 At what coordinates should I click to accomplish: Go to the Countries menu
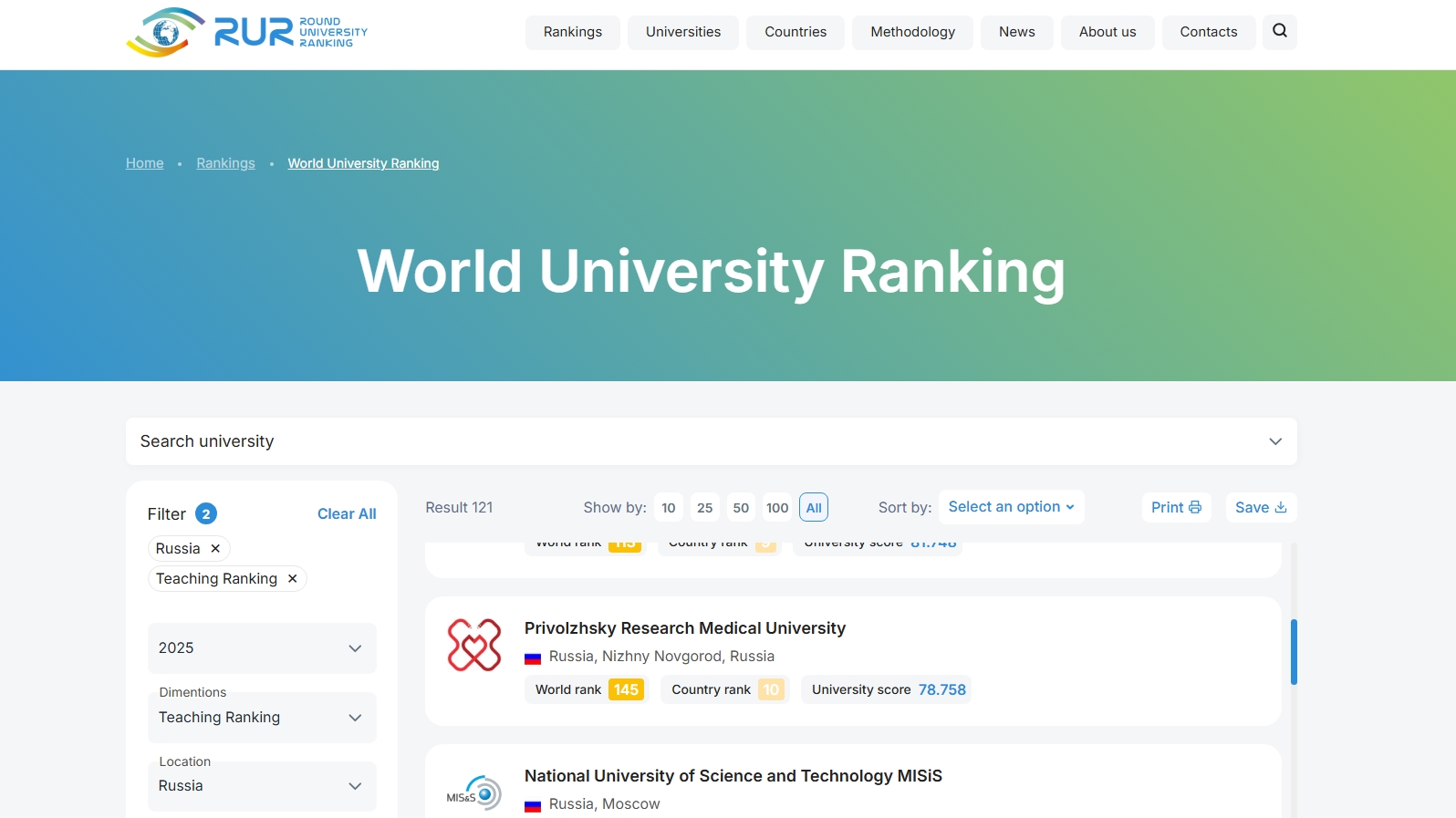pos(795,32)
